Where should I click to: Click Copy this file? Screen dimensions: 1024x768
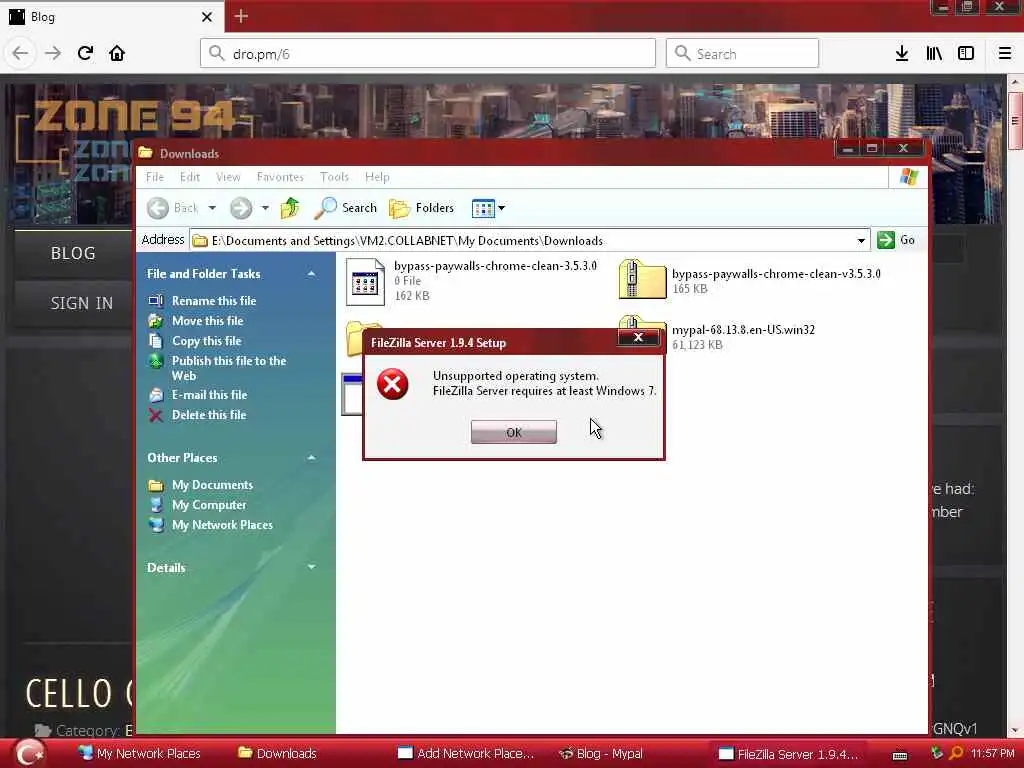click(206, 341)
